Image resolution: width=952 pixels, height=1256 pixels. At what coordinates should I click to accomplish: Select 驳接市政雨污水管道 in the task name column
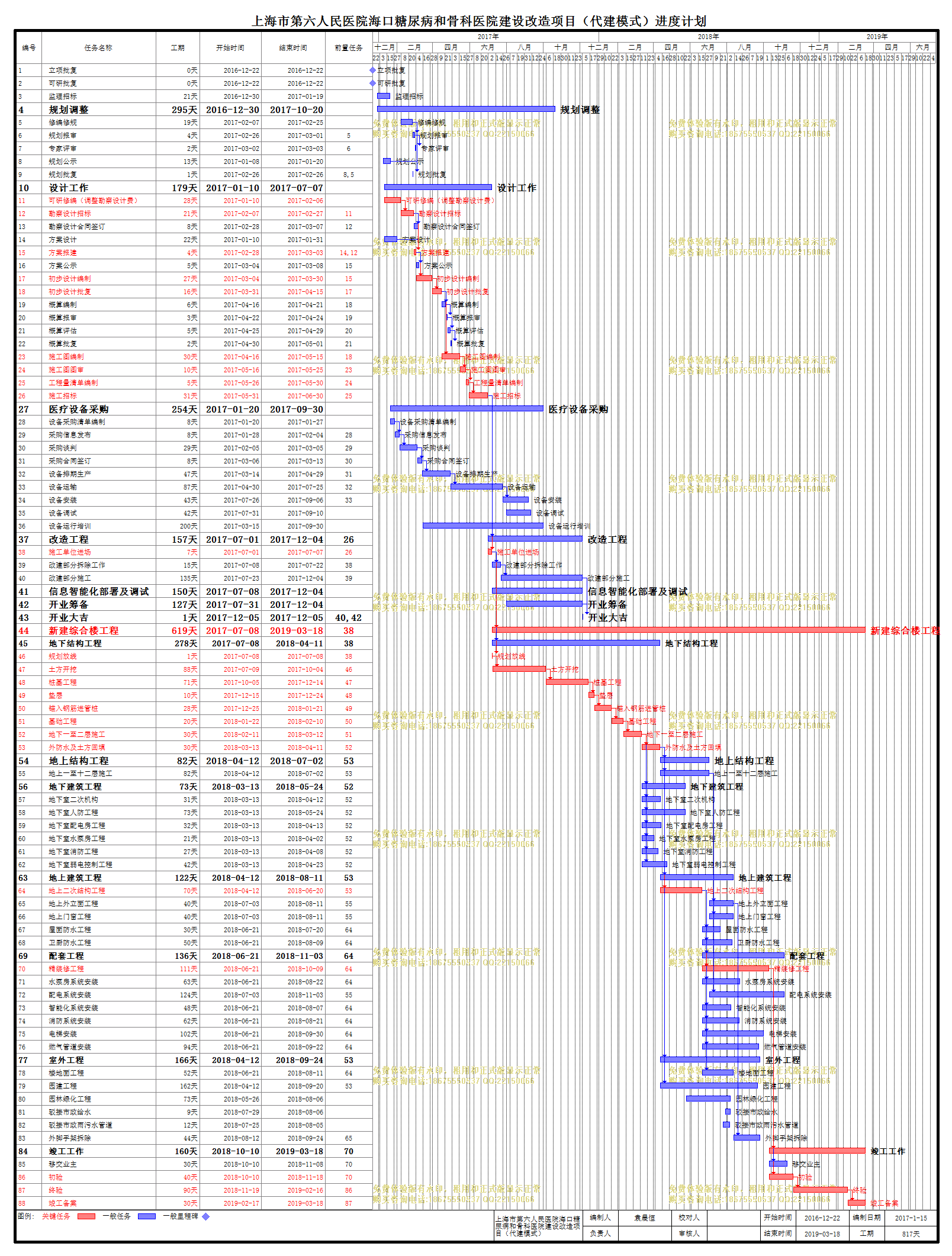click(81, 1125)
